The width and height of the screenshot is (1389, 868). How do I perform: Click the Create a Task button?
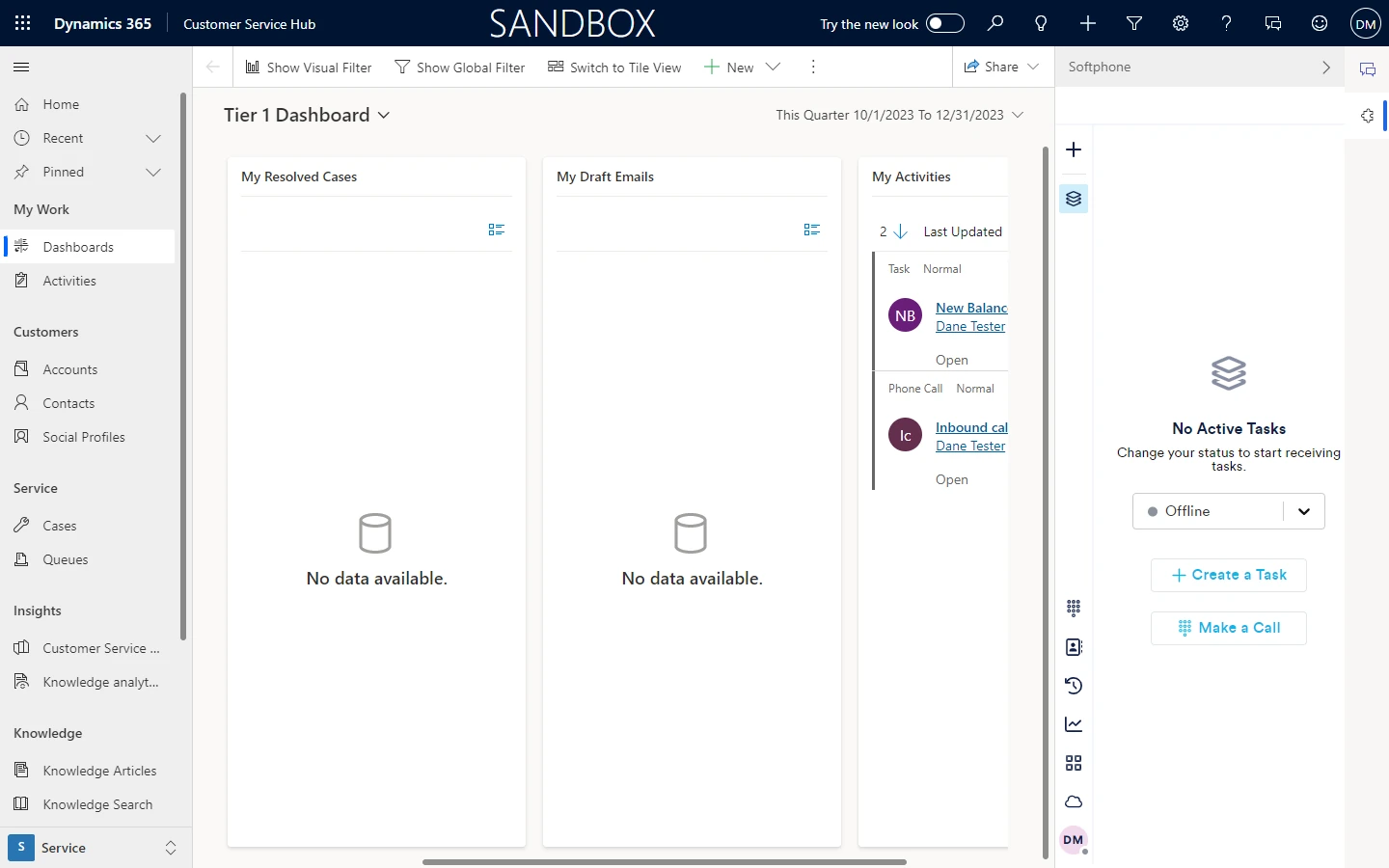[1228, 575]
